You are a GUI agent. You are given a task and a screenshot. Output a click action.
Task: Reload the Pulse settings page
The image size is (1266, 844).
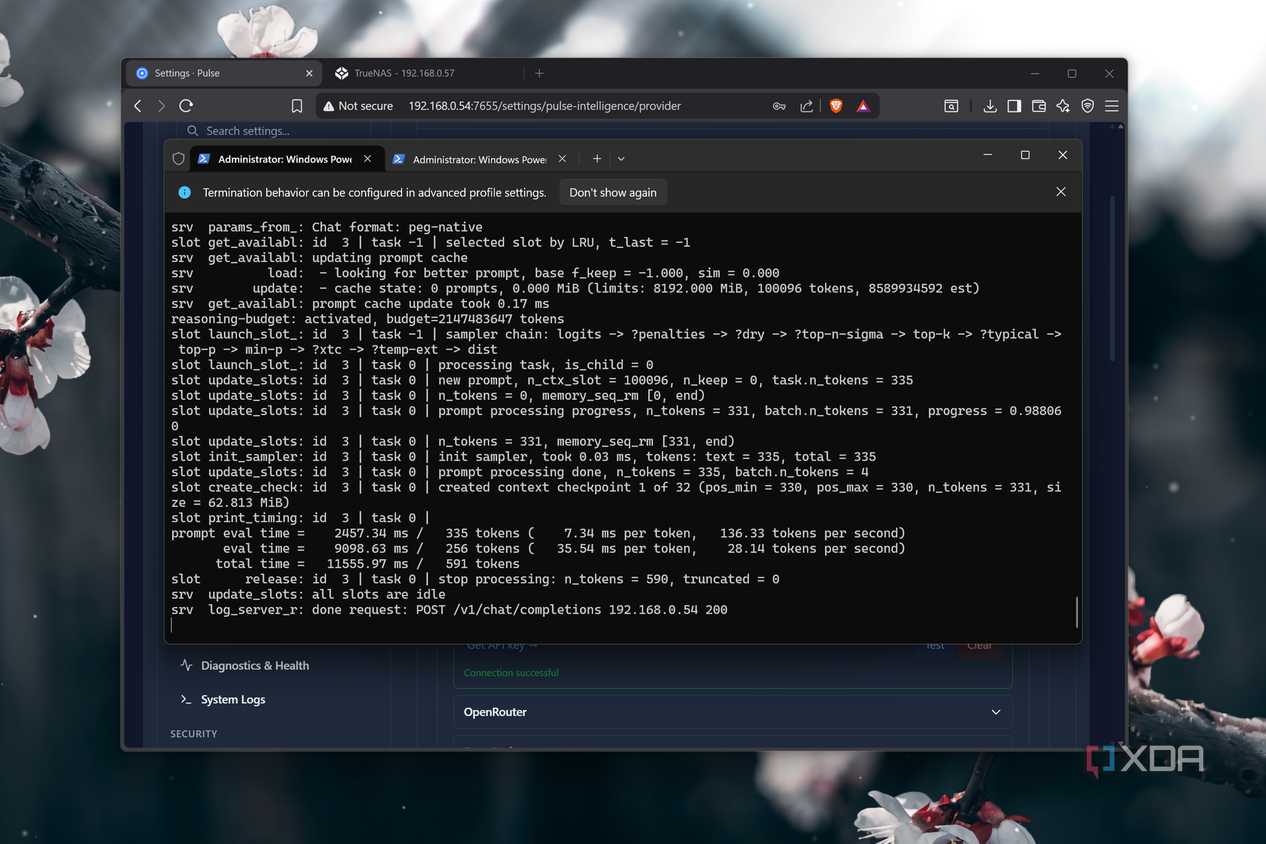click(186, 106)
